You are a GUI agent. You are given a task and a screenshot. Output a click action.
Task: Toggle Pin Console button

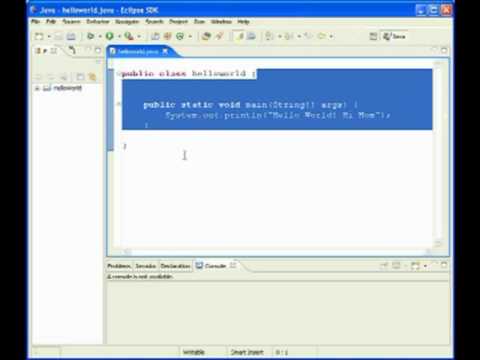tap(384, 266)
